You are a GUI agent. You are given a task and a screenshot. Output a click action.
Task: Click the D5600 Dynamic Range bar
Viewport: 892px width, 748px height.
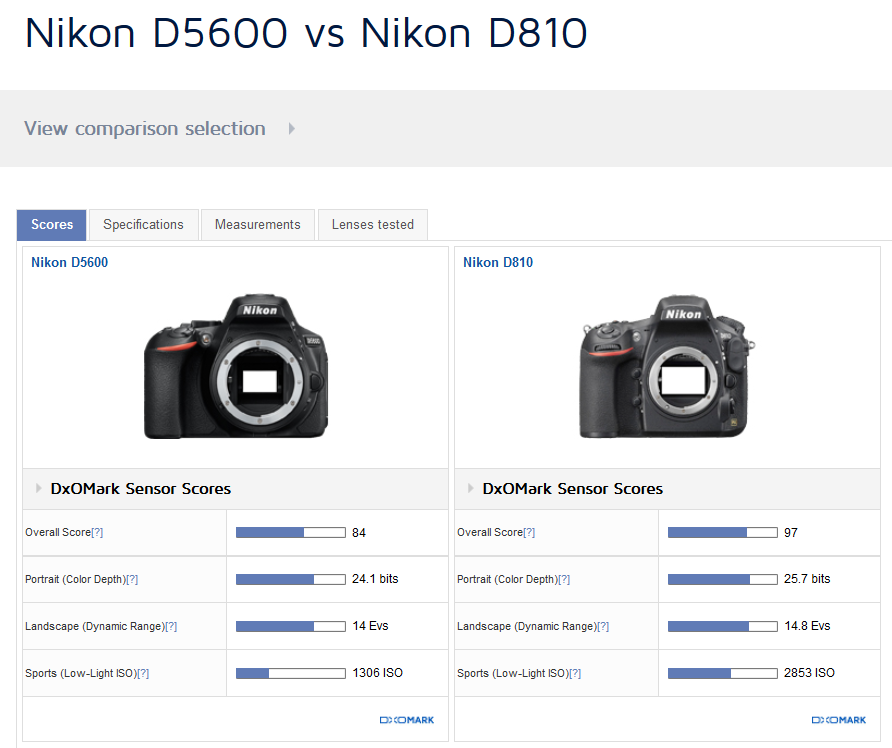[x=291, y=626]
